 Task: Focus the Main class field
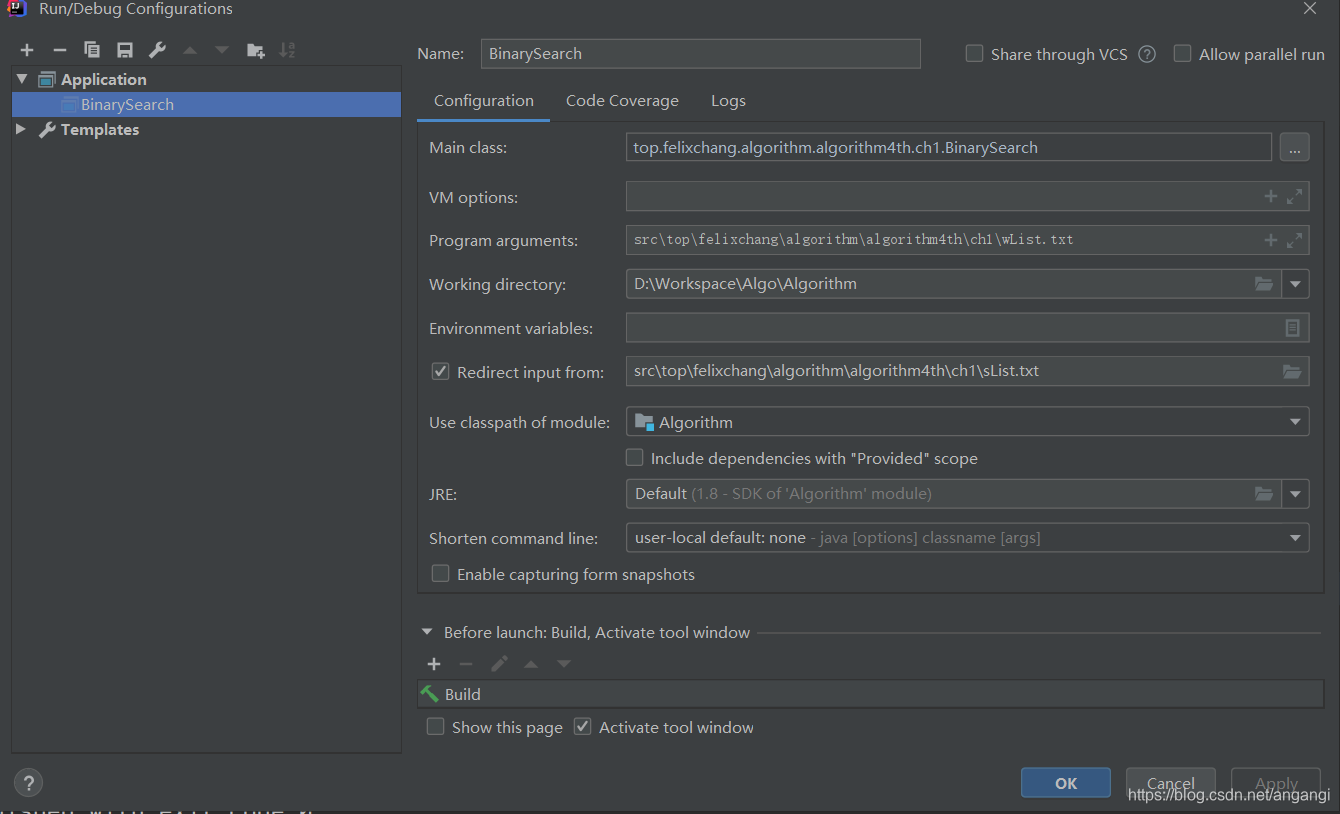[x=948, y=148]
